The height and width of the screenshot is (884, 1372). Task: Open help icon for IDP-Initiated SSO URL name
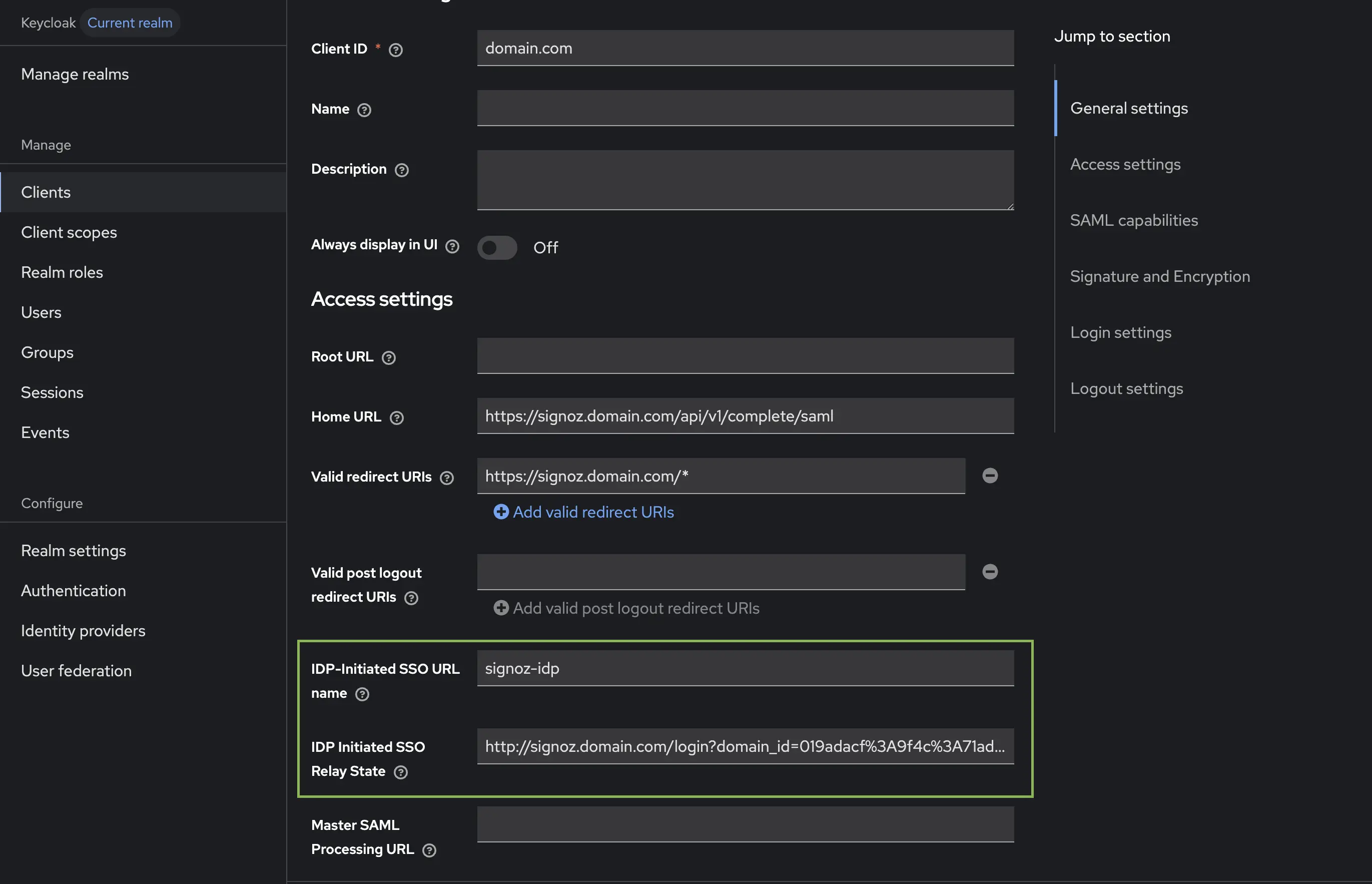coord(362,694)
